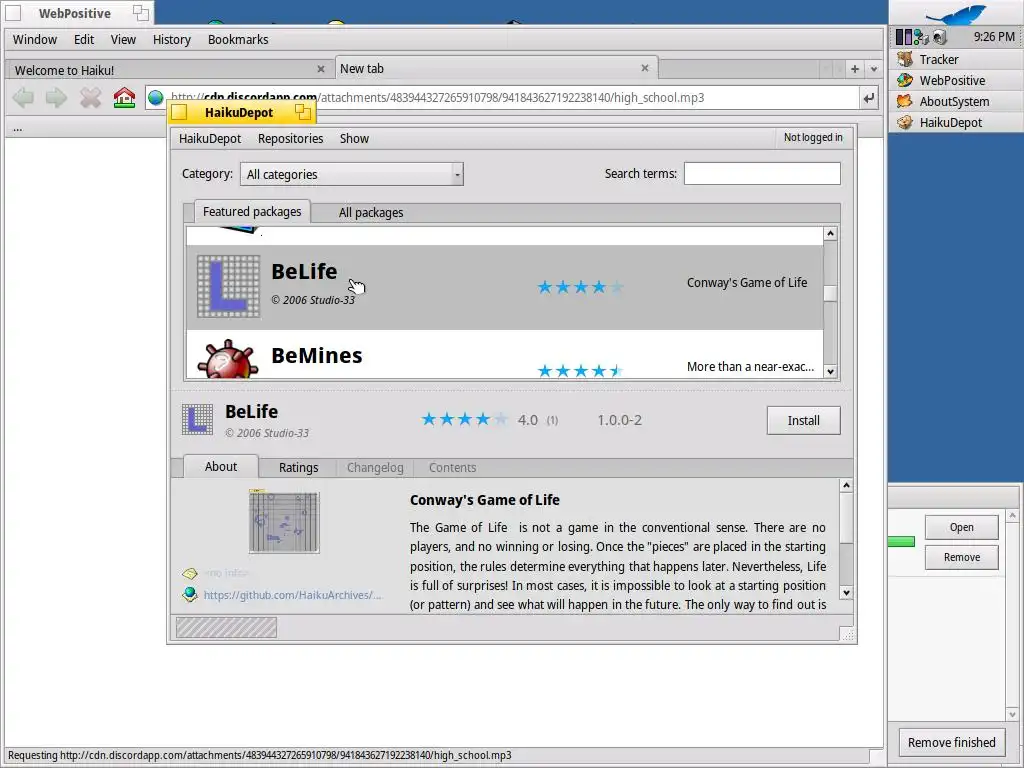
Task: Open the Repositories menu
Action: pyautogui.click(x=290, y=138)
